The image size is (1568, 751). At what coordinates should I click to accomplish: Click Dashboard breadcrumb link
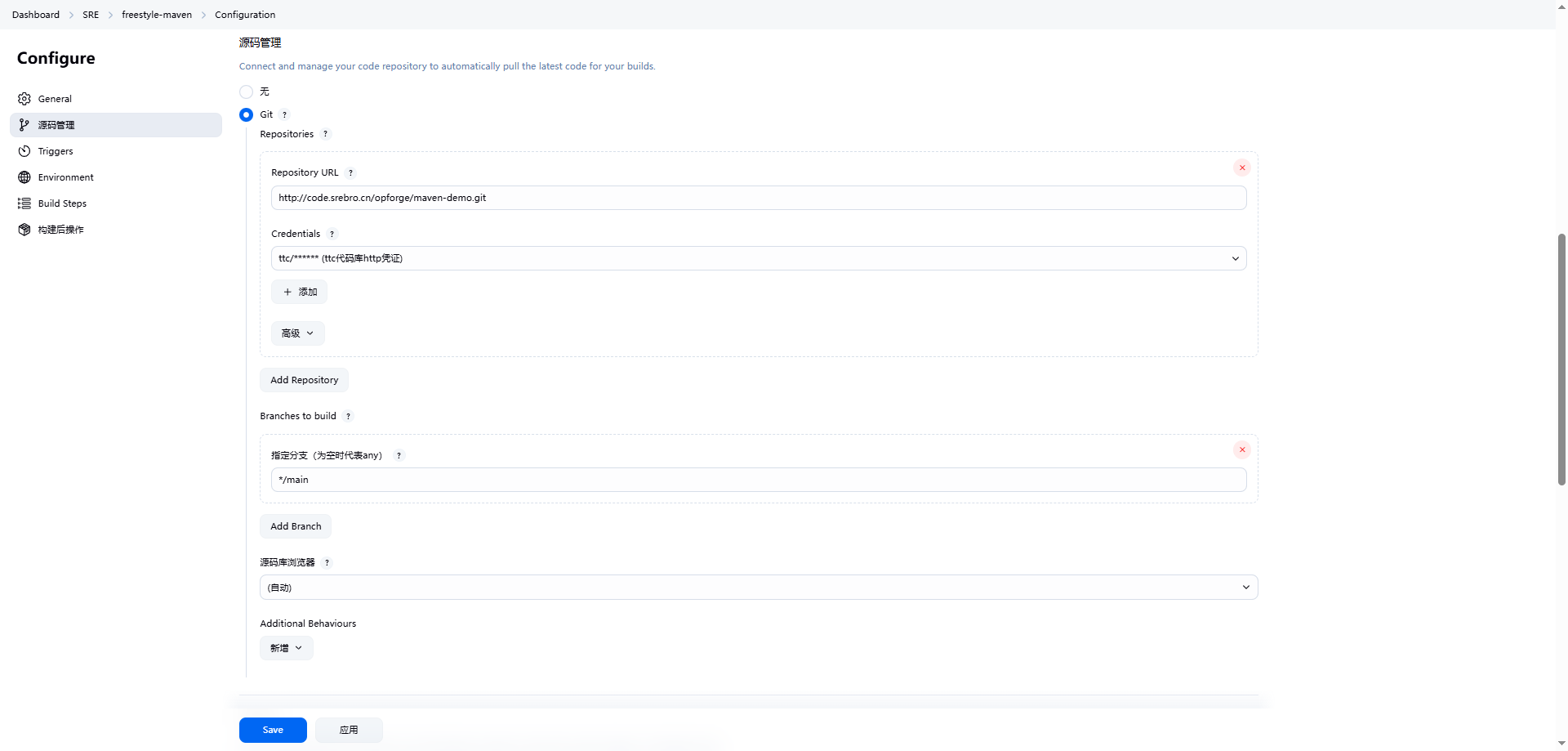coord(36,15)
